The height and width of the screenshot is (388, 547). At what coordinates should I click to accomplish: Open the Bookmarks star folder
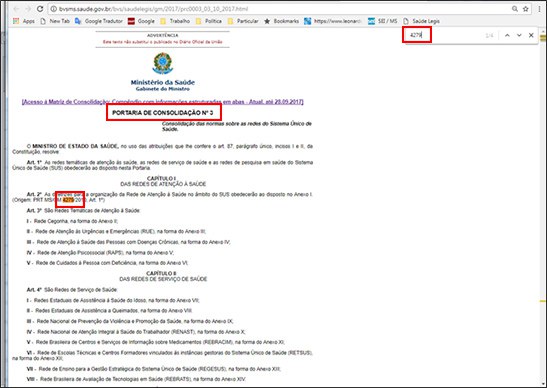click(x=281, y=21)
